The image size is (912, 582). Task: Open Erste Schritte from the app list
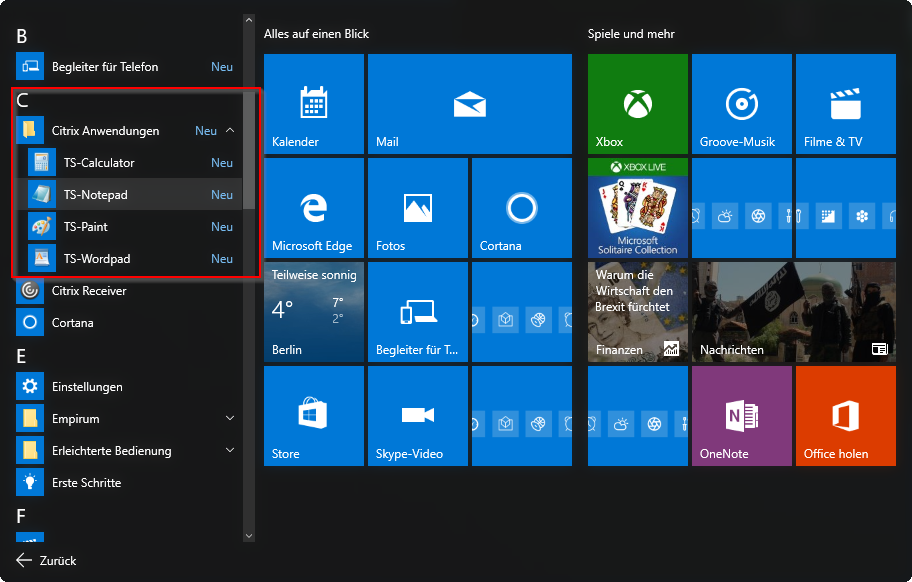pos(129,483)
